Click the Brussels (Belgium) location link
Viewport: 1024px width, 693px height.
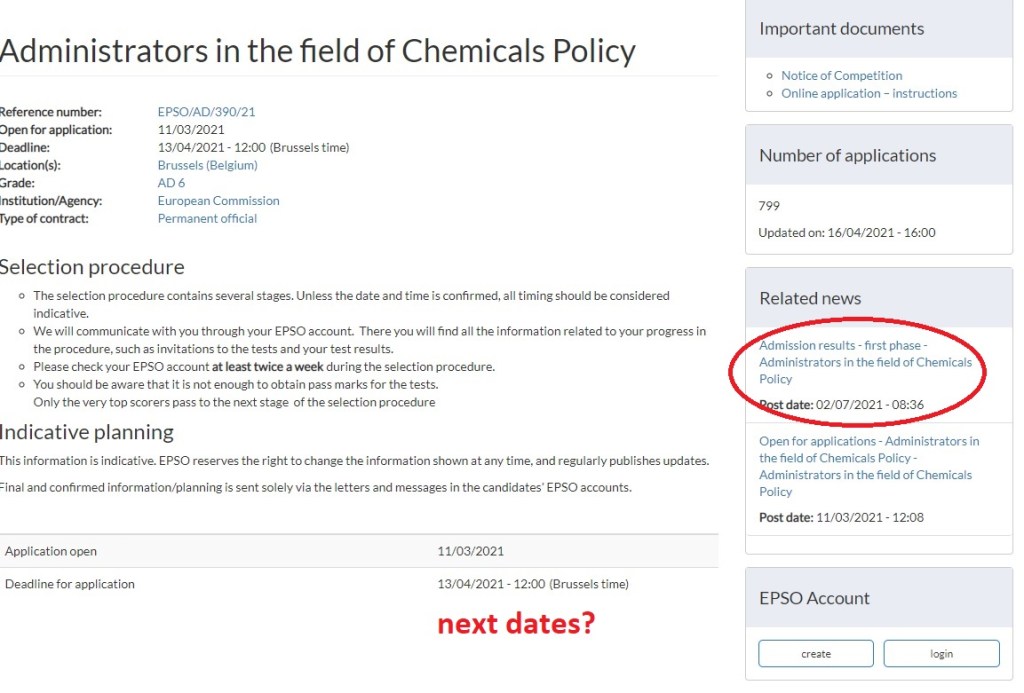(207, 165)
